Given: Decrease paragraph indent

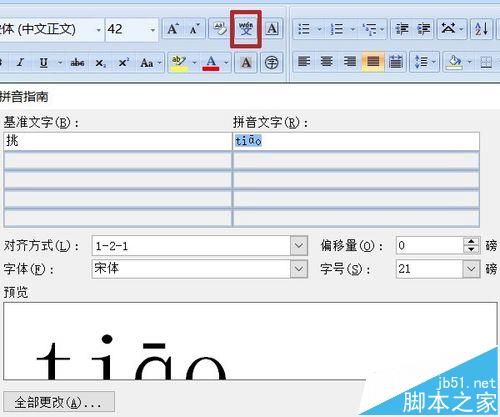Looking at the screenshot, I should pyautogui.click(x=402, y=29).
